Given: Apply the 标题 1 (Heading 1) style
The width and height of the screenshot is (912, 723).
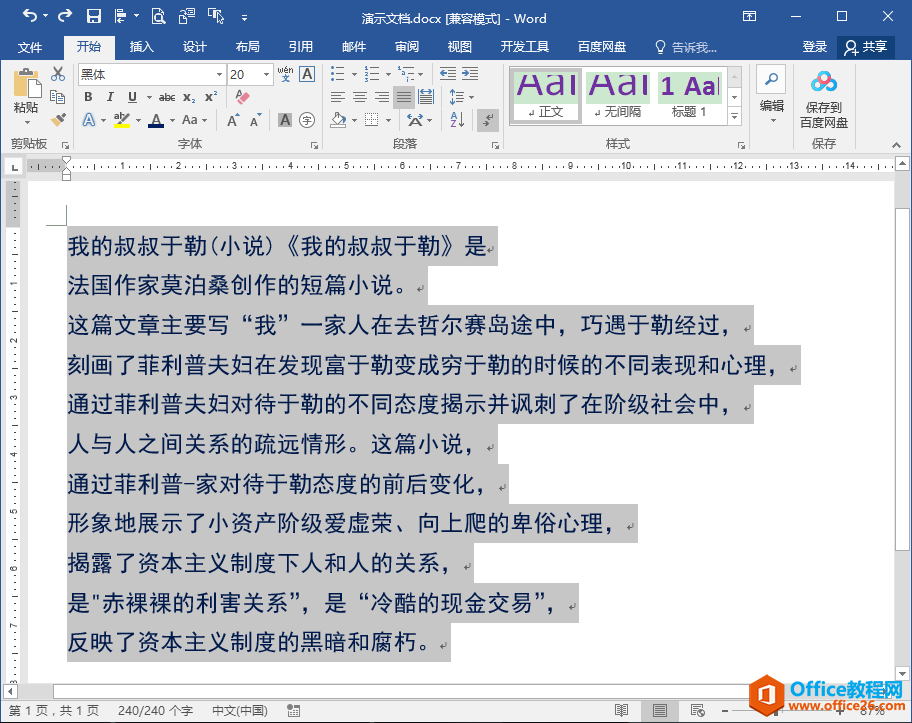Looking at the screenshot, I should tap(690, 96).
